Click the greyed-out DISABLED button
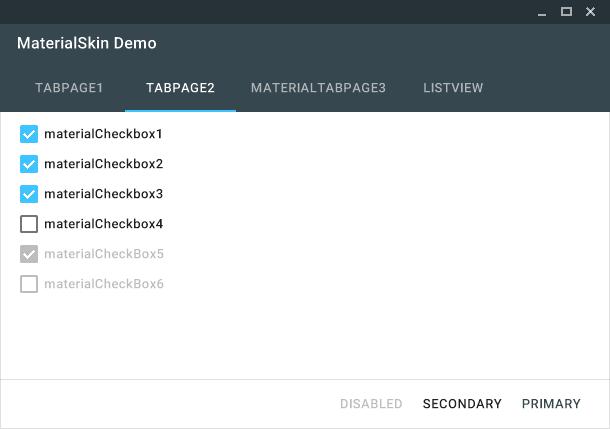Viewport: 610px width, 429px height. [x=371, y=404]
